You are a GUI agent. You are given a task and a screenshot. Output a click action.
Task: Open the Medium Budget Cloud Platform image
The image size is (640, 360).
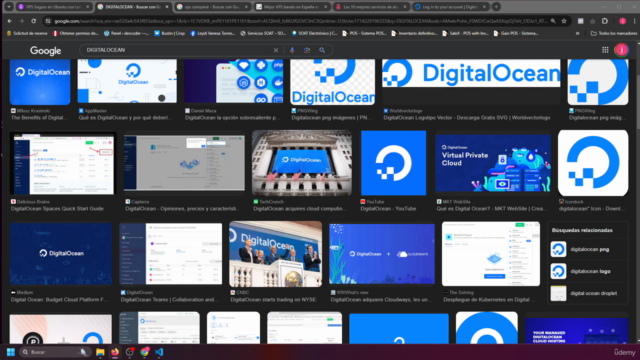pos(61,254)
